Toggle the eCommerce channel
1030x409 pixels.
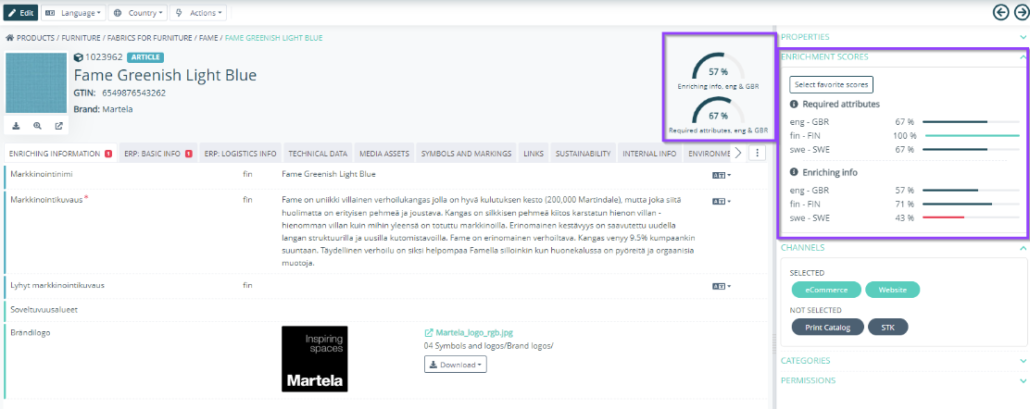pos(826,290)
